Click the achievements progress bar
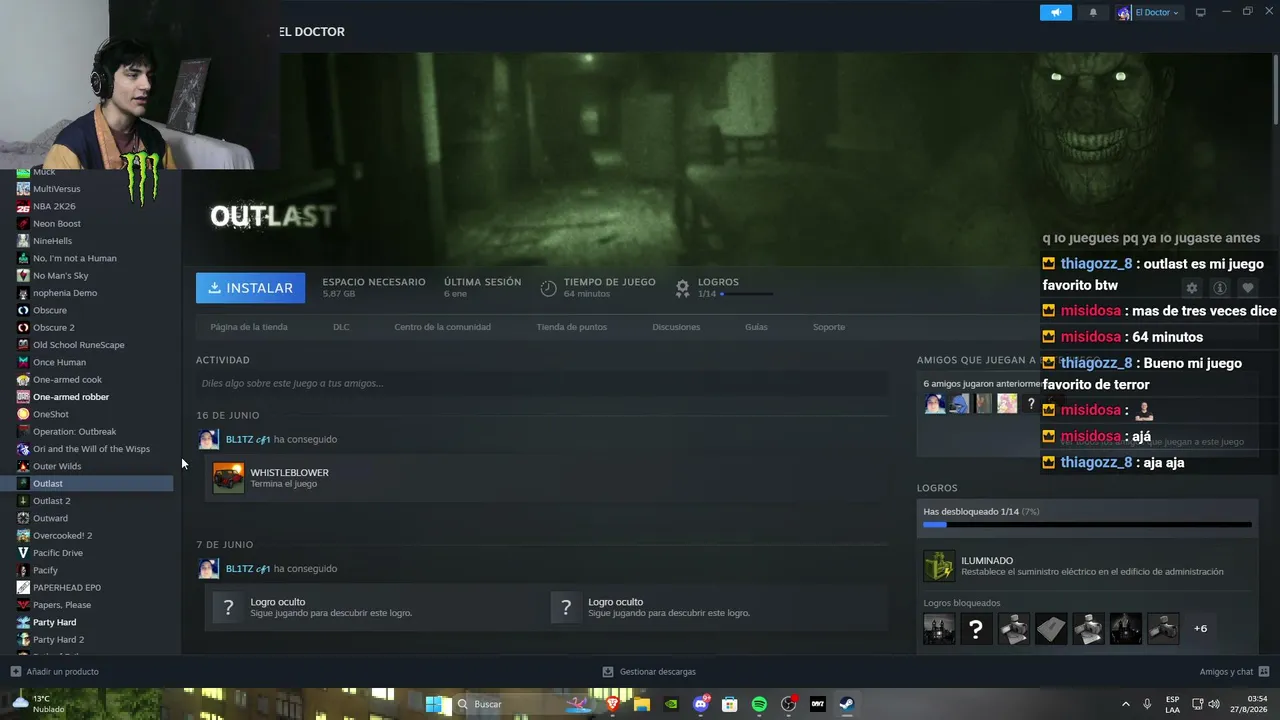Viewport: 1280px width, 720px height. click(1087, 524)
